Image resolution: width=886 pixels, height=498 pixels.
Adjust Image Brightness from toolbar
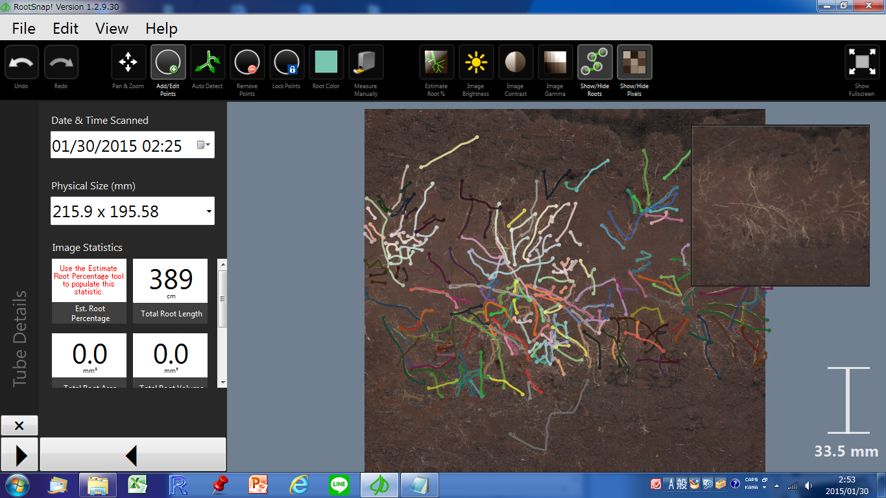(x=476, y=63)
